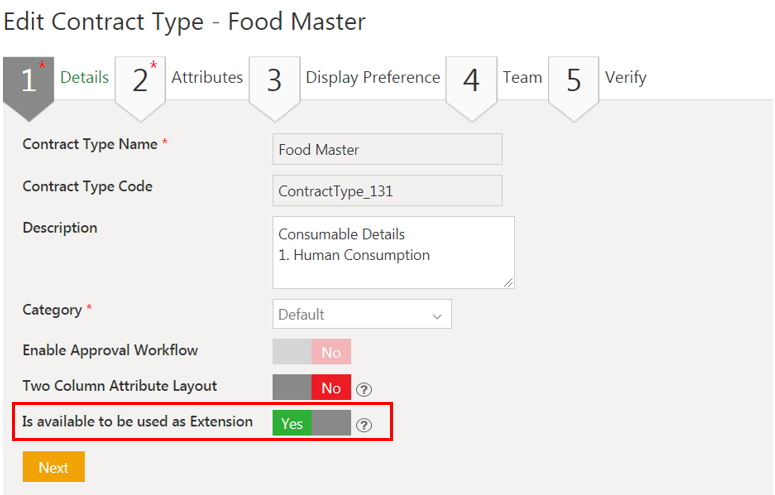The width and height of the screenshot is (775, 495).
Task: Toggle Two Column Attribute Layout switch
Action: tap(311, 388)
